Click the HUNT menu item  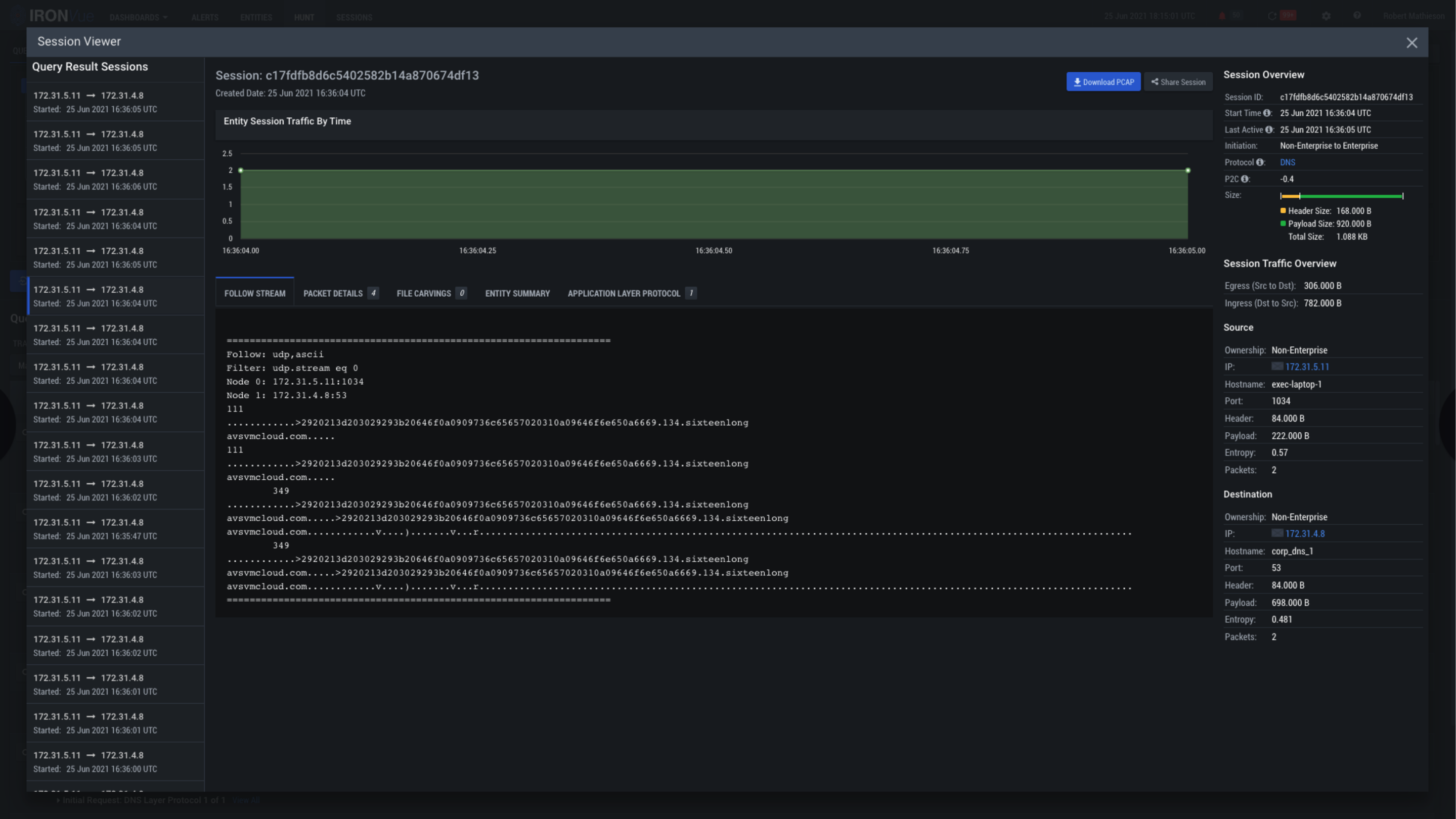304,17
